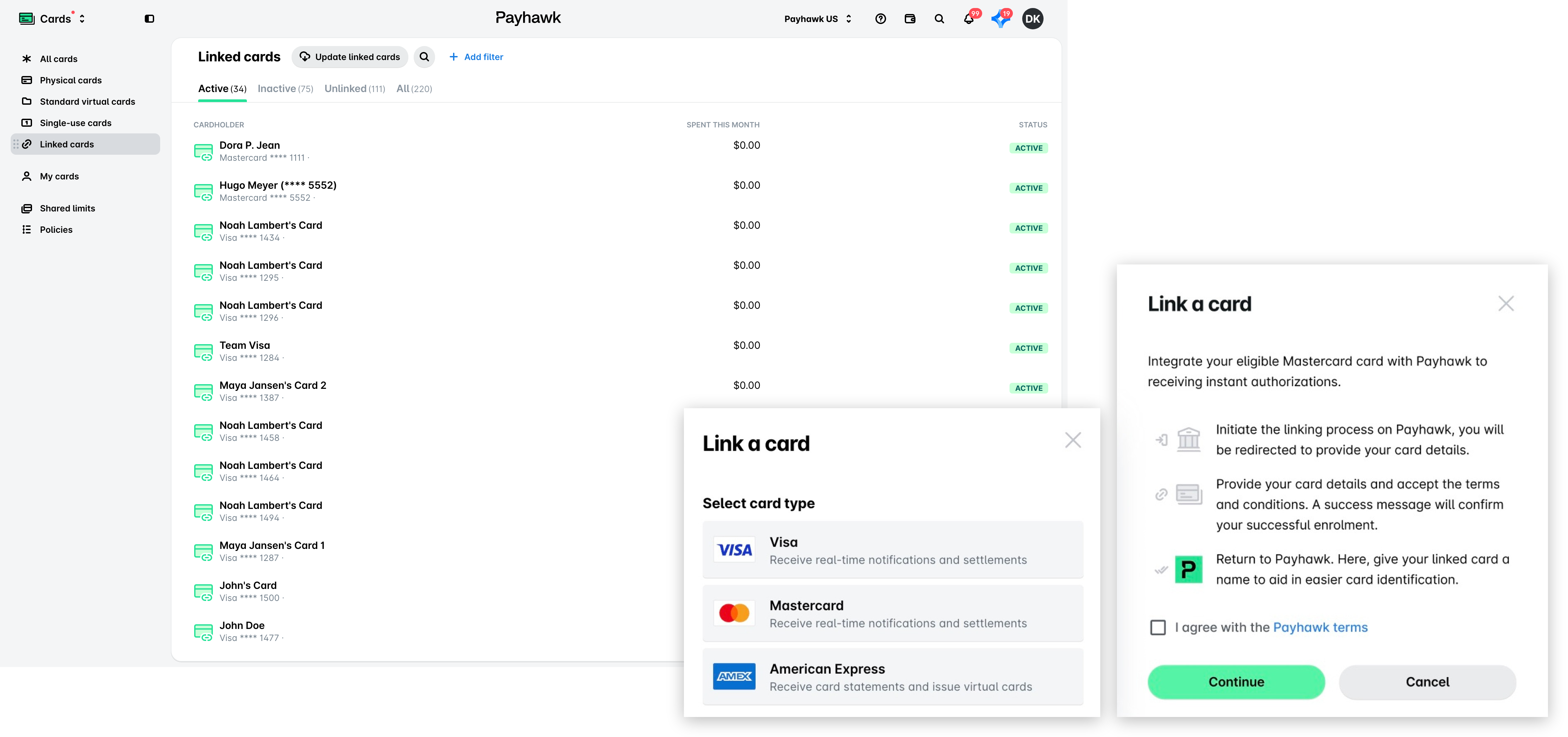Click the green Continue button

tap(1236, 682)
